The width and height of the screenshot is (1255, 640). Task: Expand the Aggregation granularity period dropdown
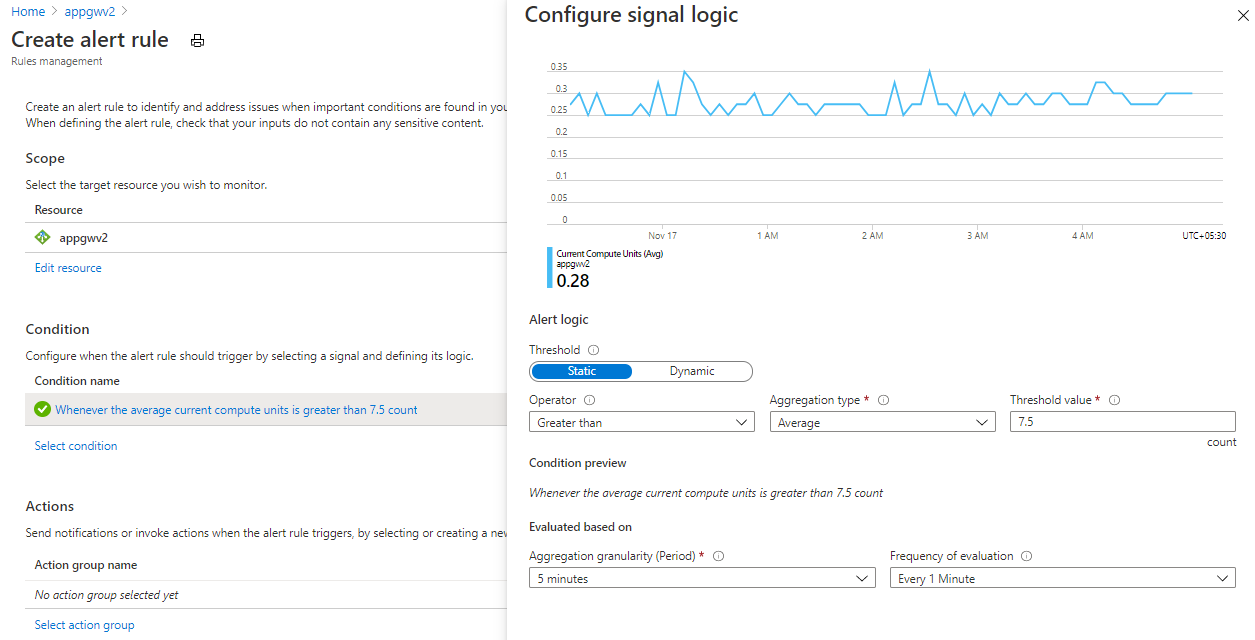pyautogui.click(x=702, y=579)
